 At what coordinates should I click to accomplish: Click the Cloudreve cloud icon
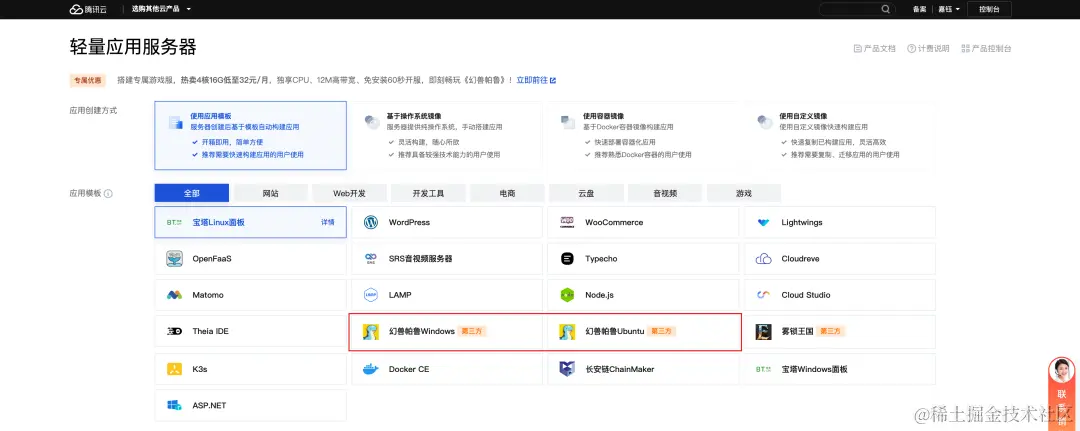tap(763, 259)
